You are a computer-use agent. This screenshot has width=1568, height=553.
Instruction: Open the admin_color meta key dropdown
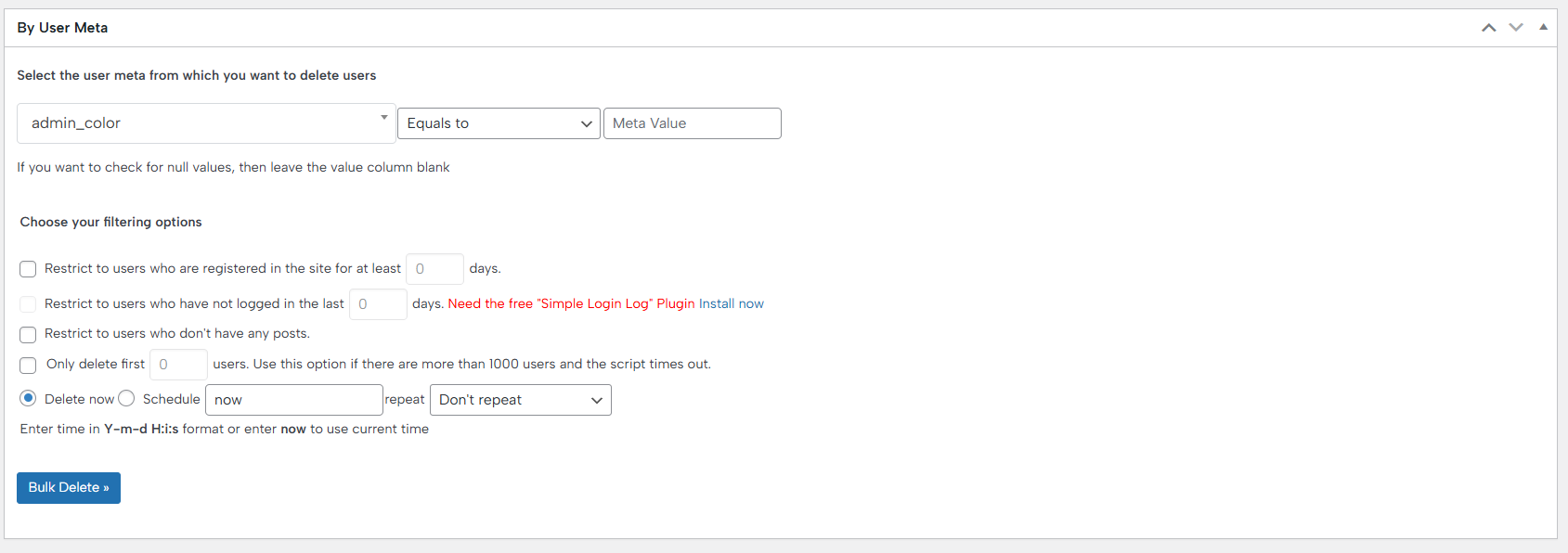pyautogui.click(x=206, y=123)
